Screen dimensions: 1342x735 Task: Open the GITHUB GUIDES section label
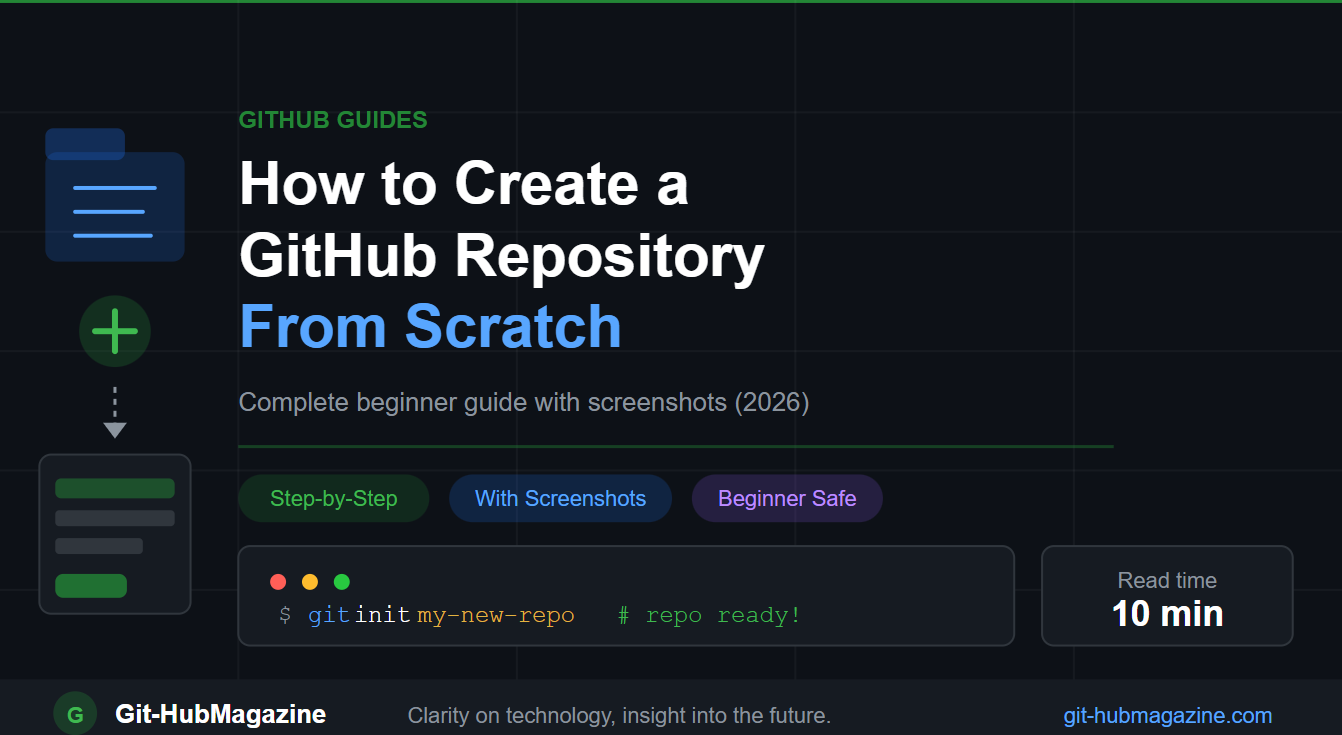[x=332, y=119]
